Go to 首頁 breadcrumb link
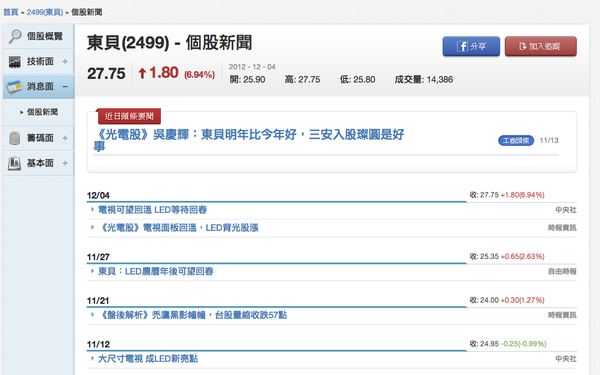The width and height of the screenshot is (600, 375). click(x=11, y=12)
